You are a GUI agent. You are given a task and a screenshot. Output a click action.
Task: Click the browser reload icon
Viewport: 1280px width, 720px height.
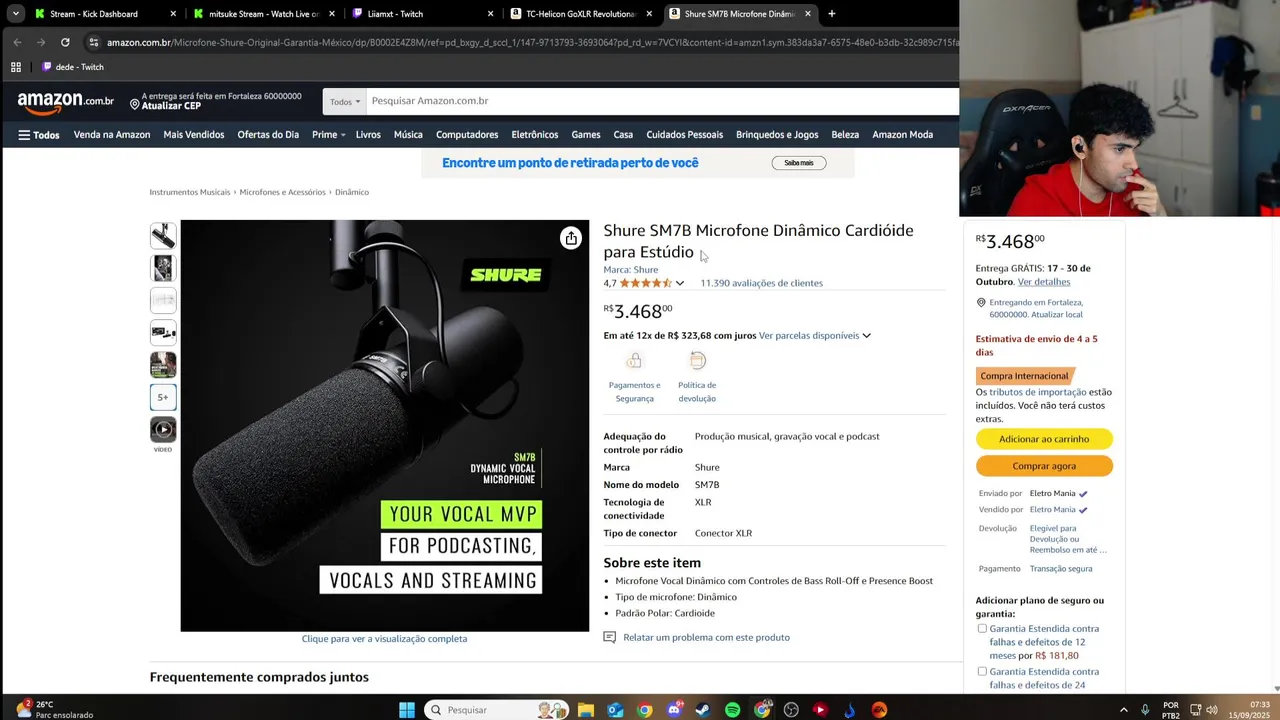point(65,42)
